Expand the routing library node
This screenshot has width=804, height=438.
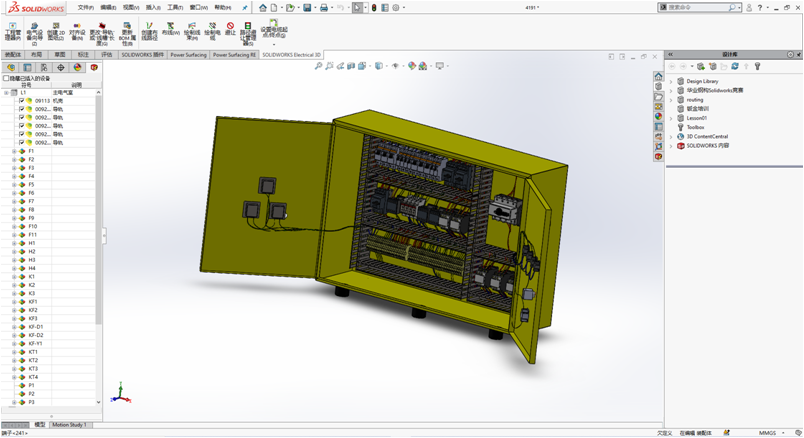pos(672,99)
